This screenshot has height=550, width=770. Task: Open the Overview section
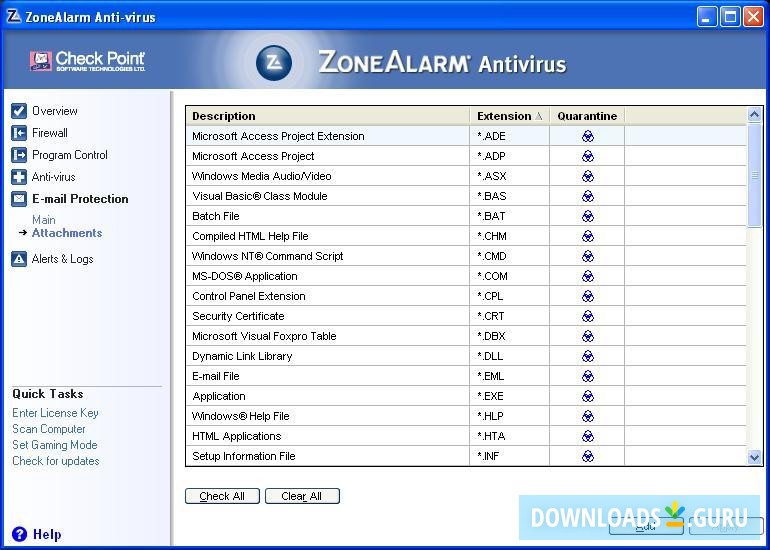(55, 111)
